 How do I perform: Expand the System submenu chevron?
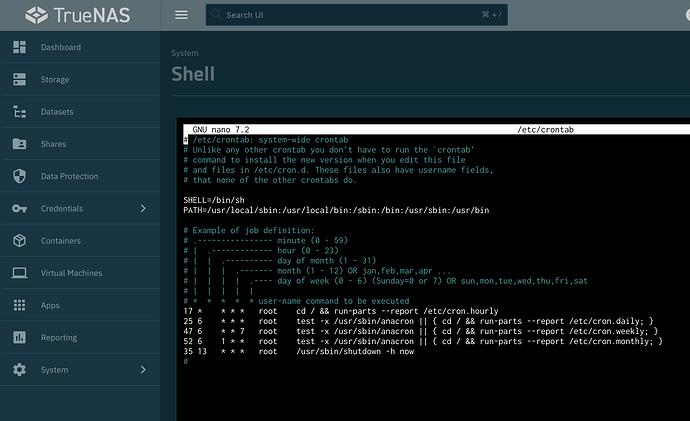click(x=143, y=370)
